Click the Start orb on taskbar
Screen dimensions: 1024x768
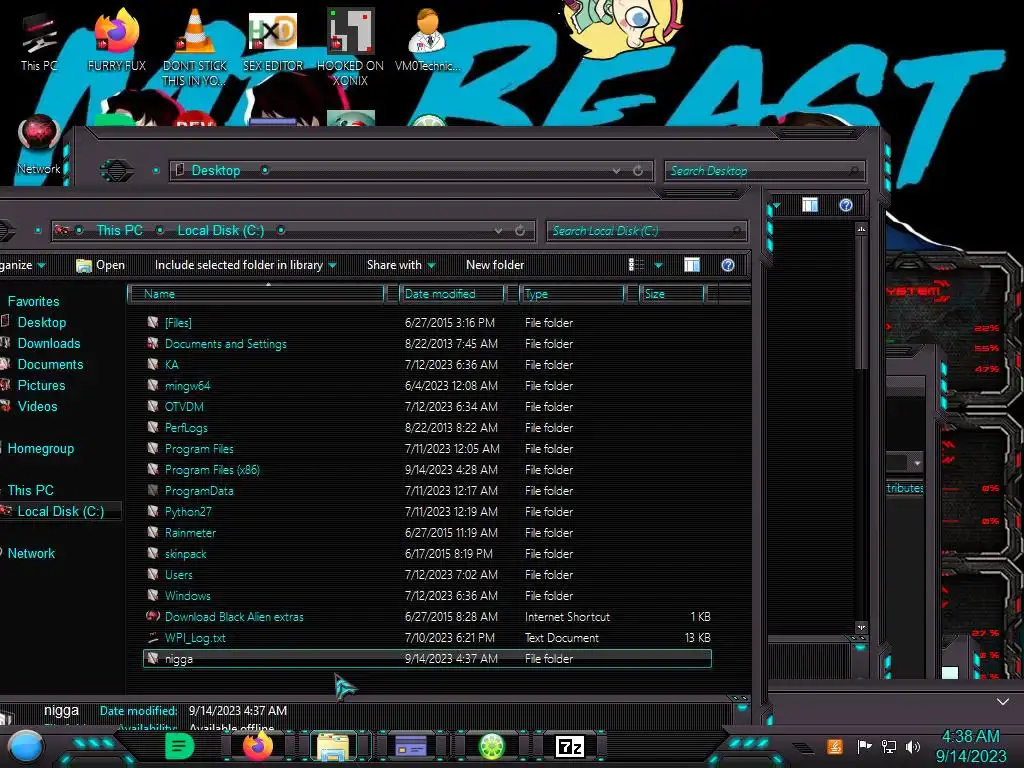[x=26, y=746]
